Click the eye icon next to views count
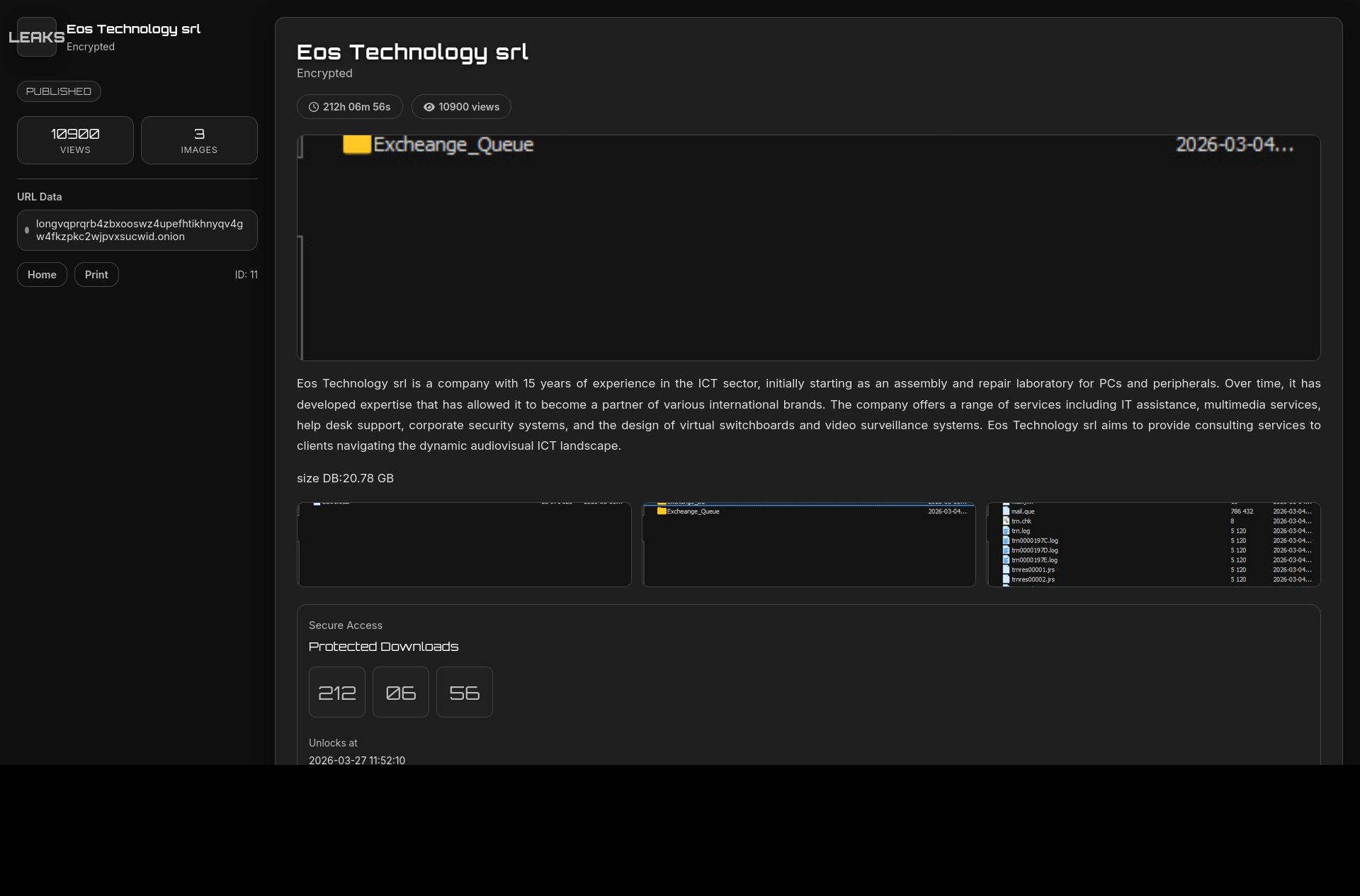The image size is (1360, 896). [429, 106]
